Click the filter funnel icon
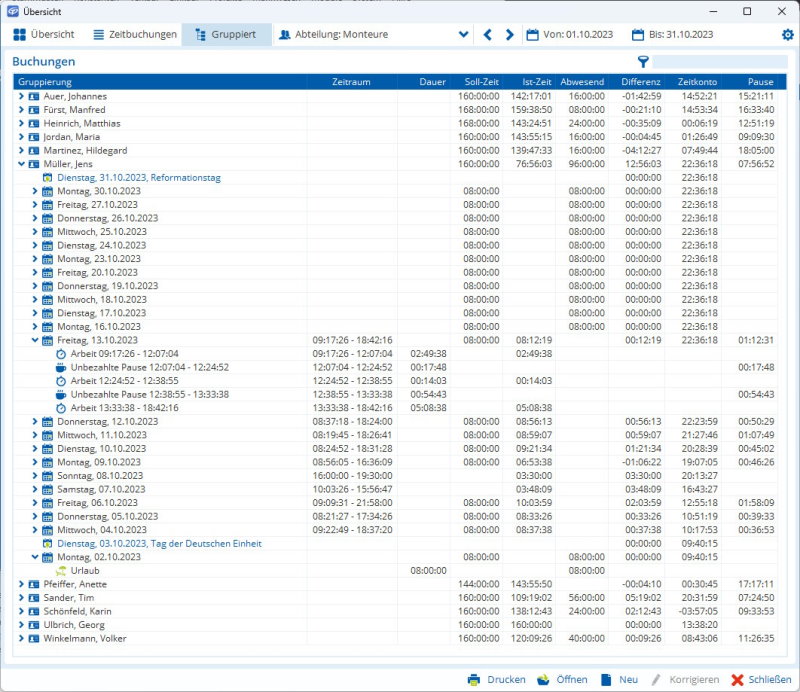 coord(643,62)
